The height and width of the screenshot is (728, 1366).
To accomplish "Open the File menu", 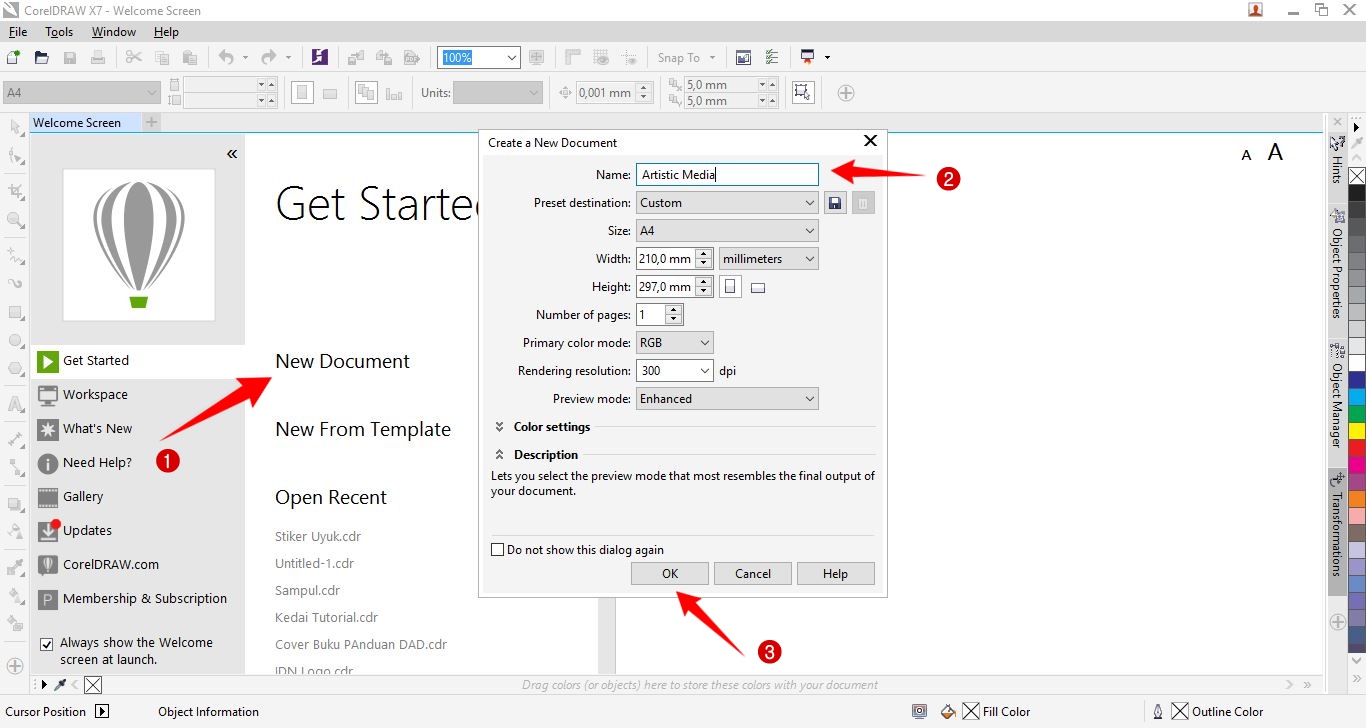I will pyautogui.click(x=18, y=32).
